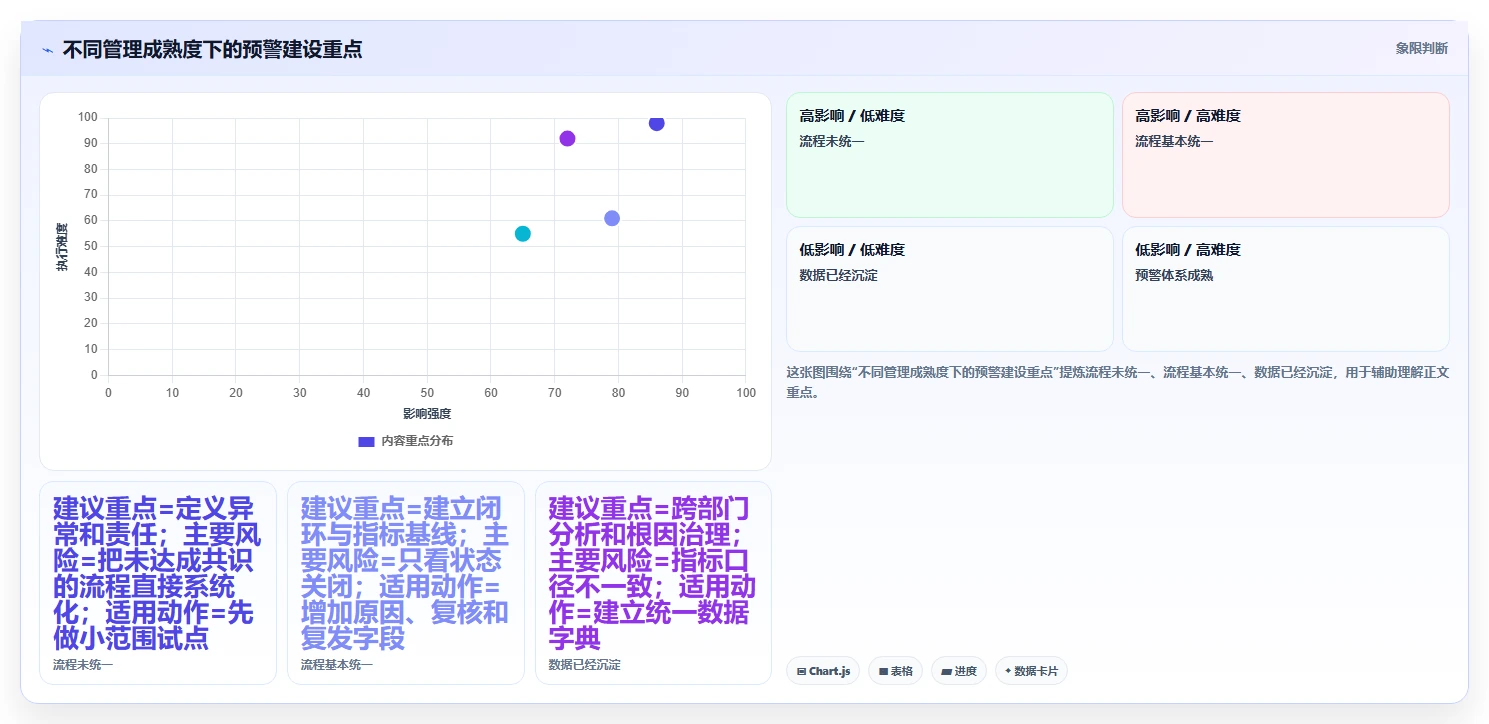The height and width of the screenshot is (724, 1489).
Task: Click the 数据已经沉淀 caption under third card
Action: (585, 665)
